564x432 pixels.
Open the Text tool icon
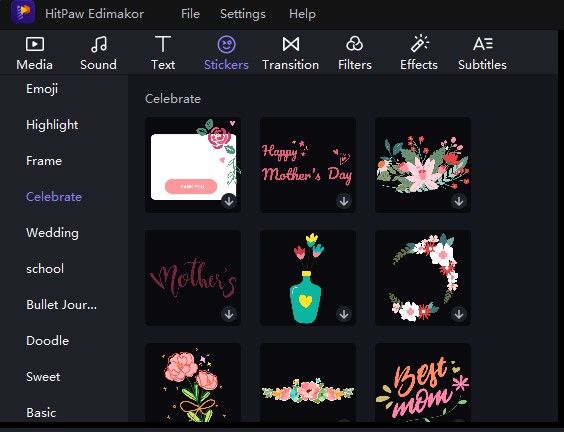[163, 44]
